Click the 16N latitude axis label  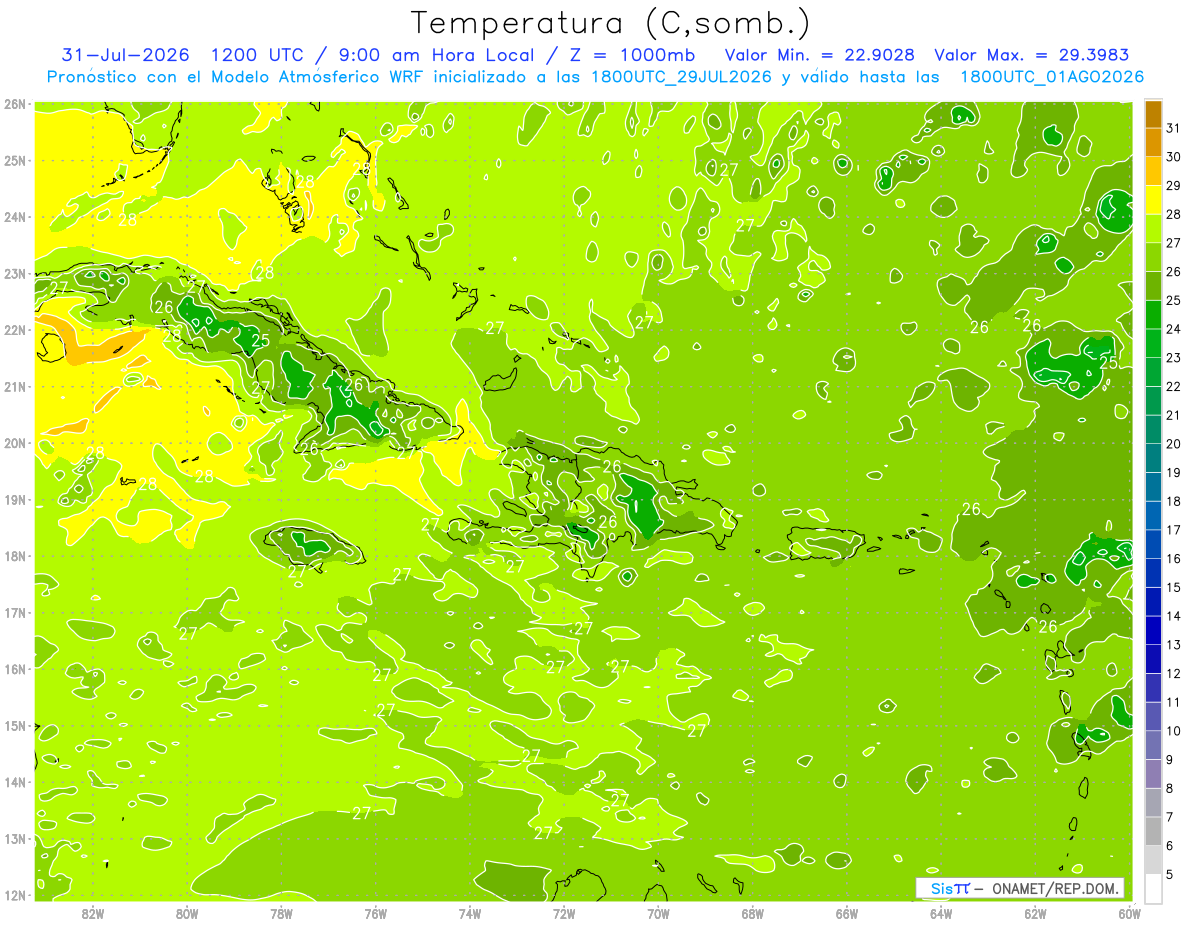pos(15,669)
